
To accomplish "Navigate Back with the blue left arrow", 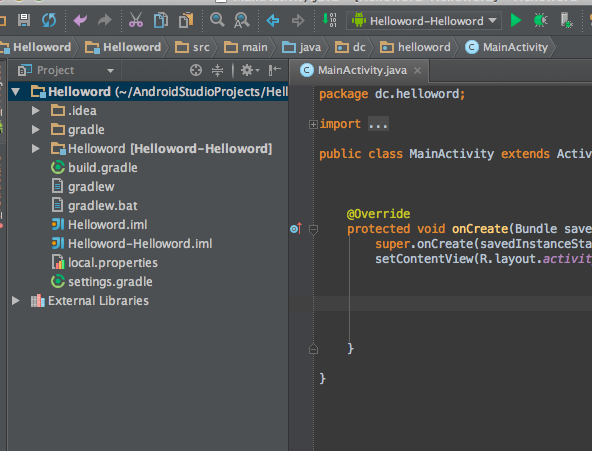I will (273, 20).
